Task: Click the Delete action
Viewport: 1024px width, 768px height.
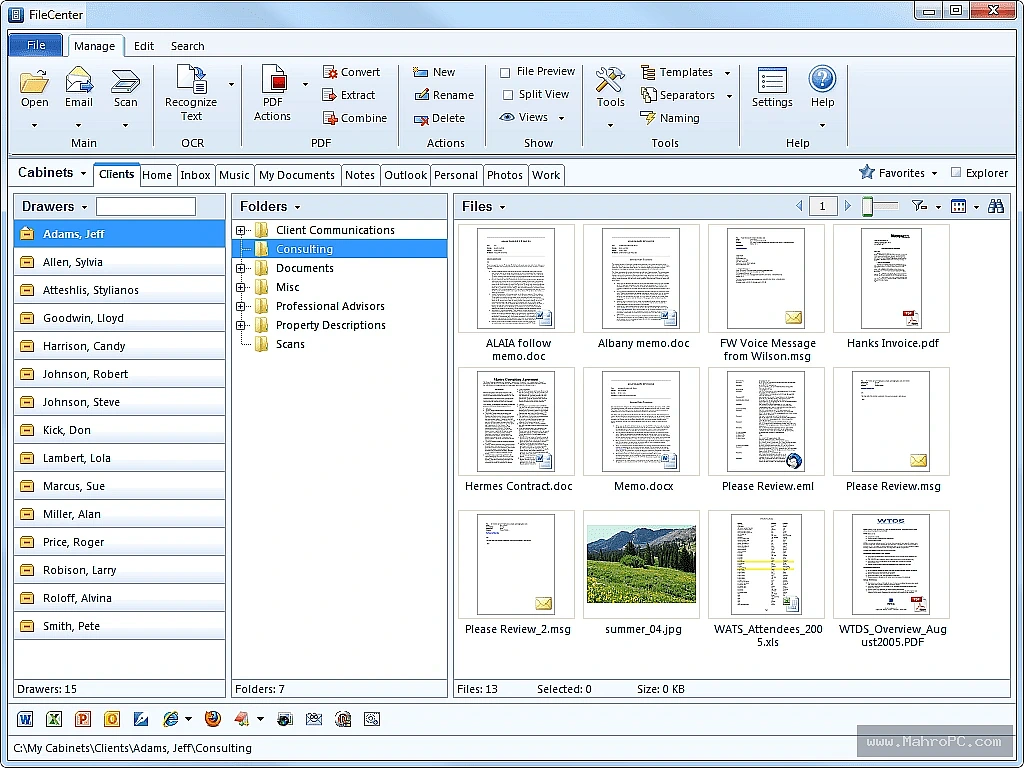Action: coord(440,118)
